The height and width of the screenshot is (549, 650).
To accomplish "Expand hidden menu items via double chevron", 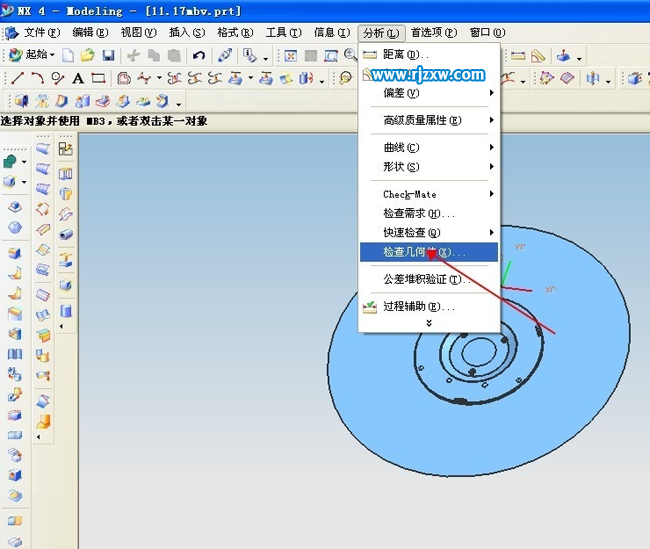I will coord(429,323).
